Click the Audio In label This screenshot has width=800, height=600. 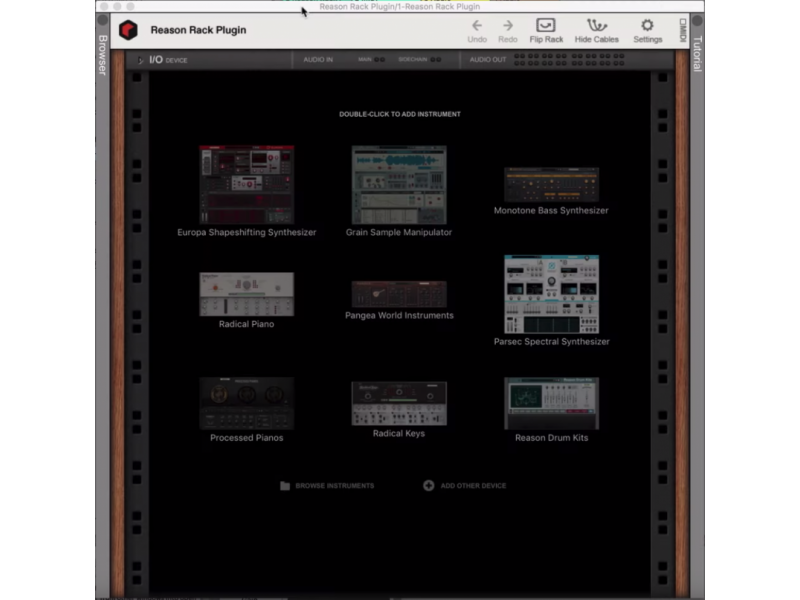(x=318, y=60)
